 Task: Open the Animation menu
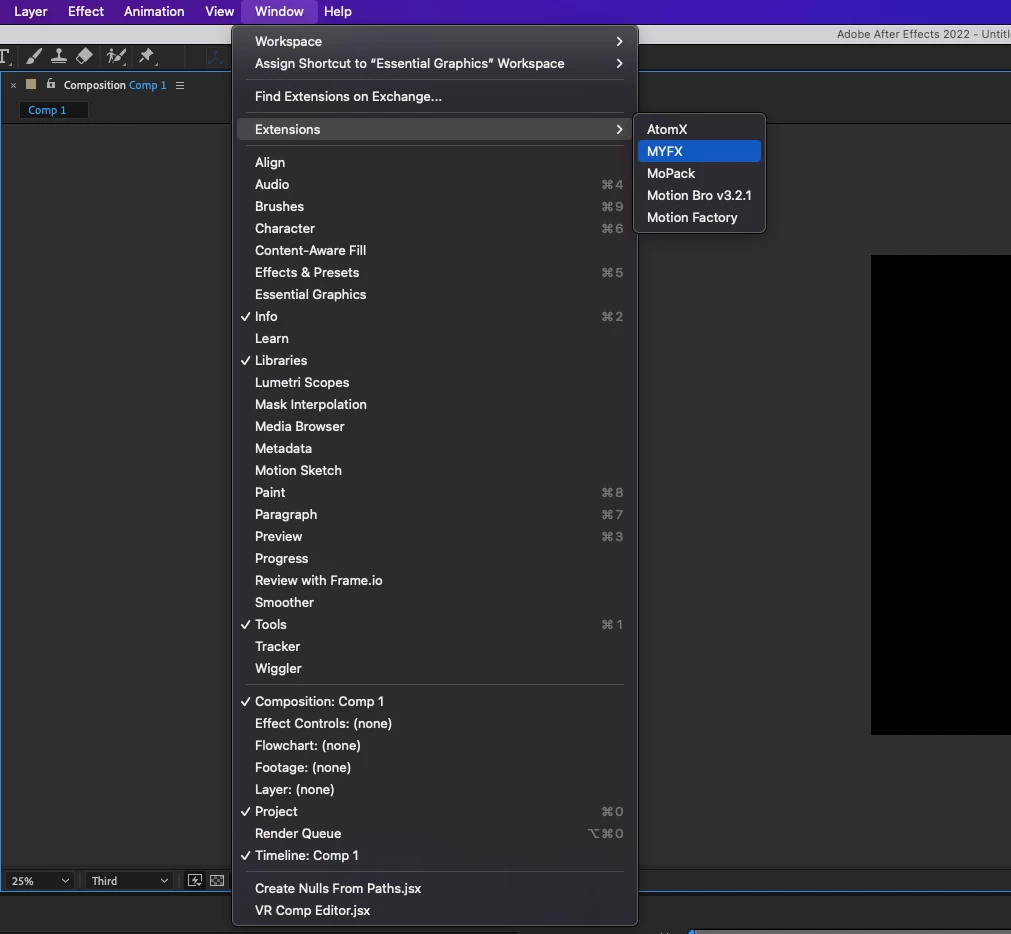click(154, 12)
